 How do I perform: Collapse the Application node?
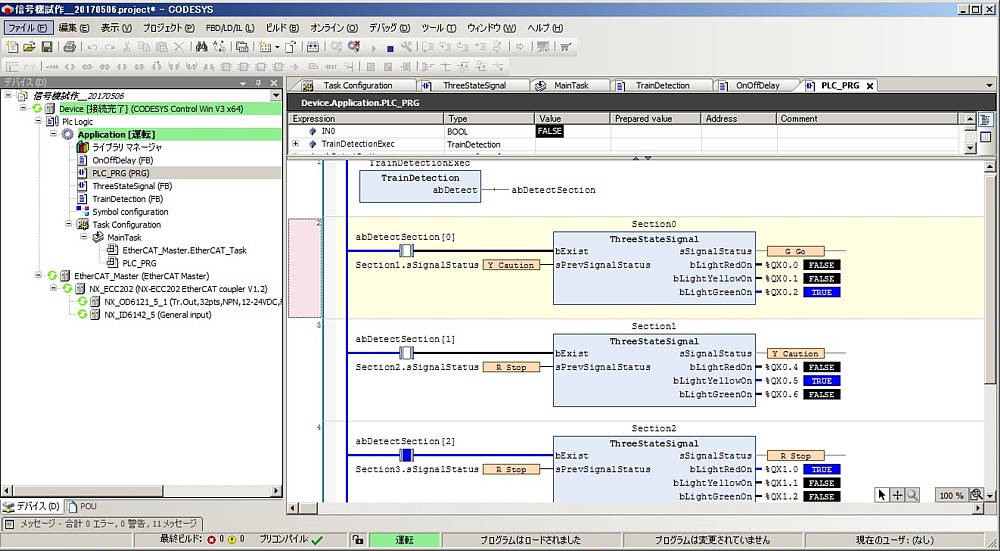click(54, 134)
